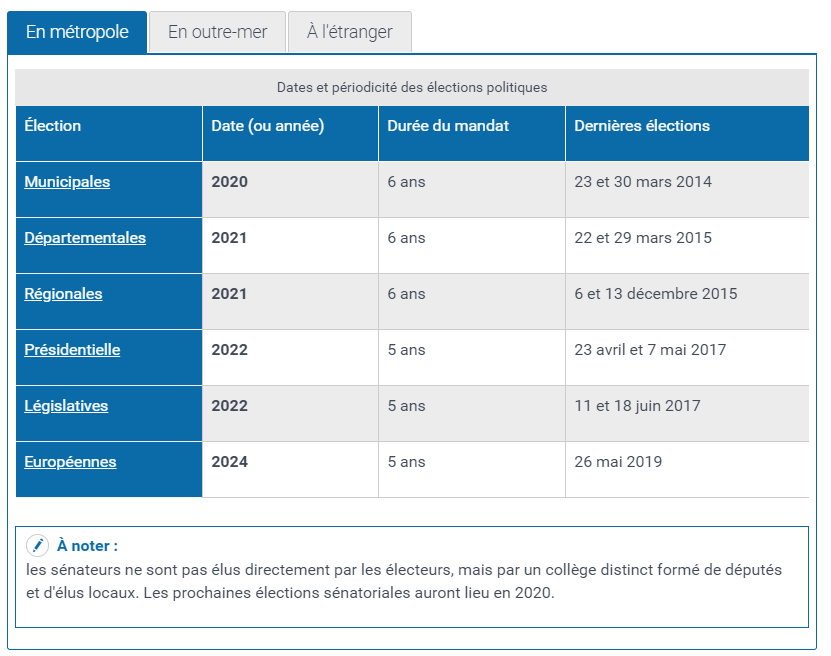Select the 2021 date in the Régionales row
The height and width of the screenshot is (656, 831).
tap(290, 302)
